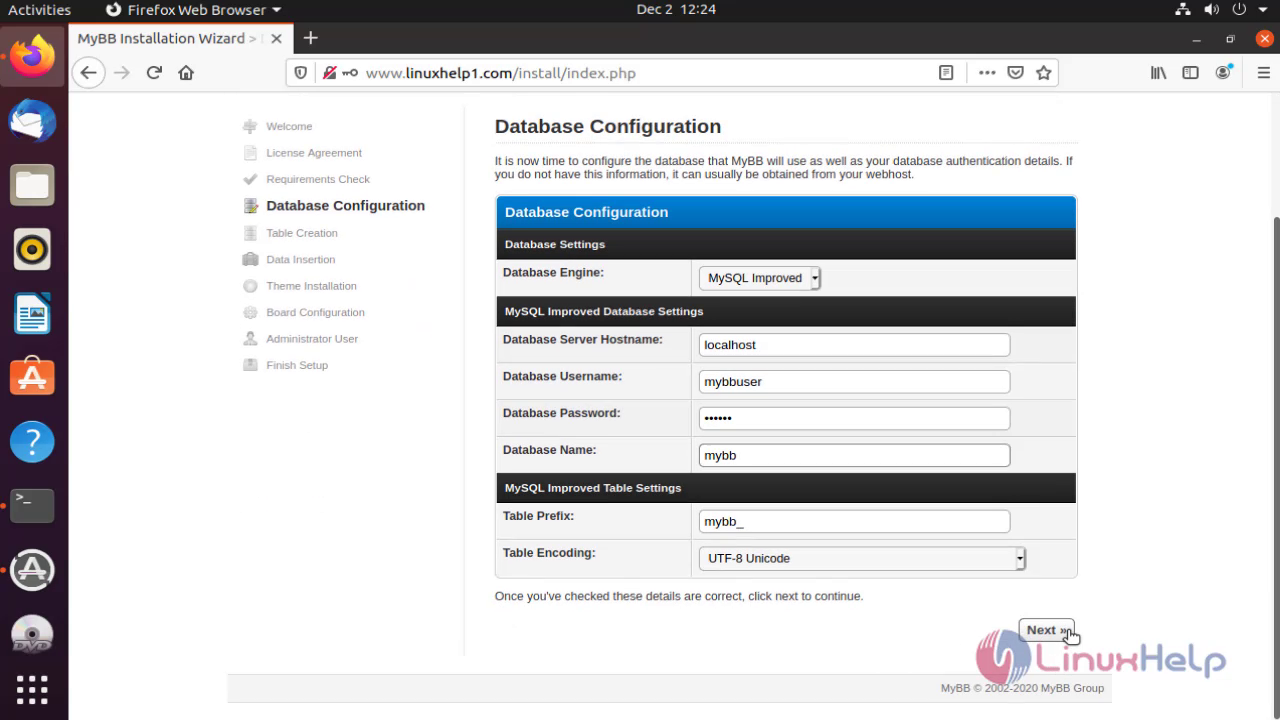The height and width of the screenshot is (720, 1280).
Task: Show the Firefox sidebars
Action: [x=1190, y=73]
